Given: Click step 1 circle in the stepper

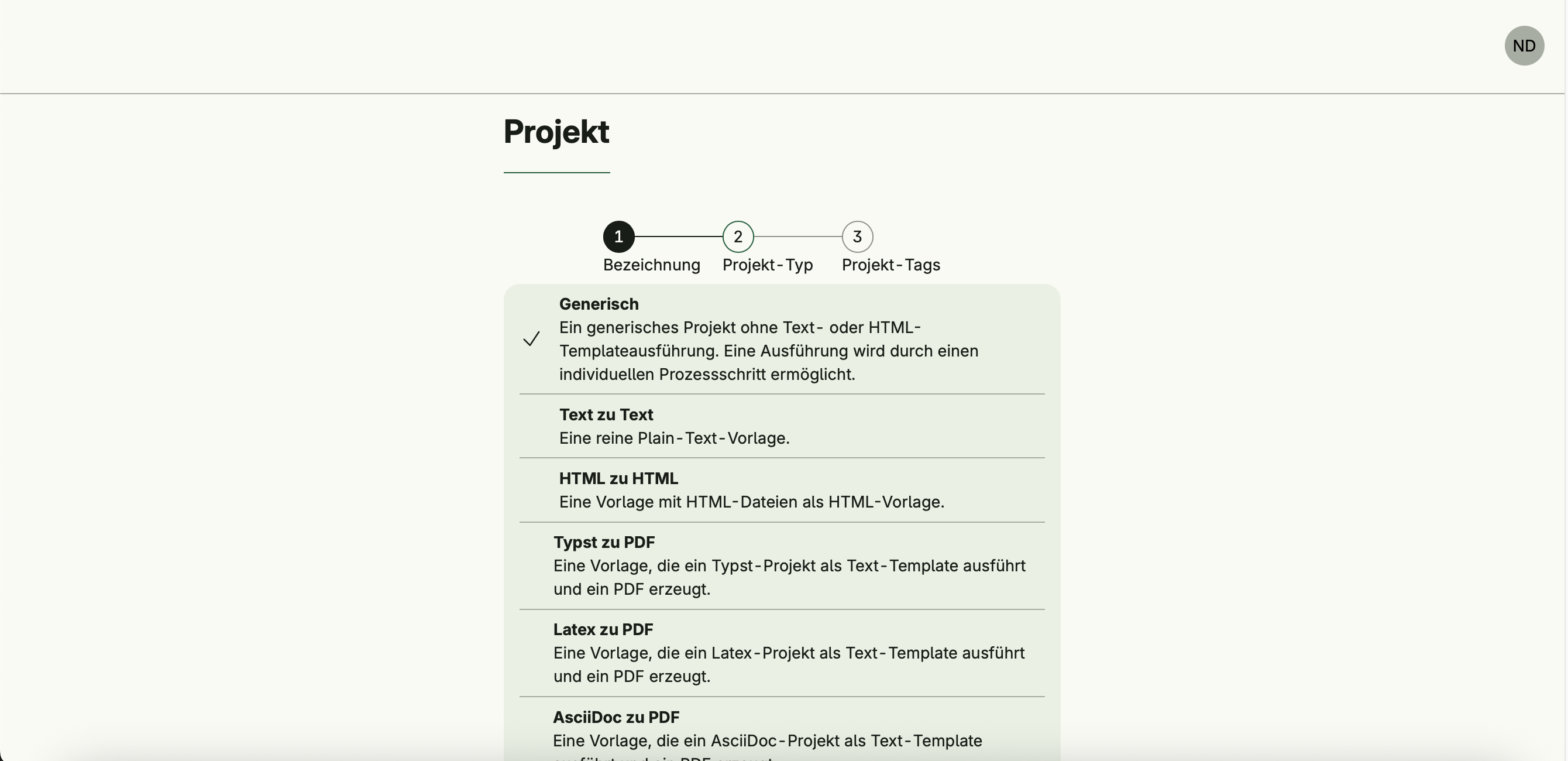Looking at the screenshot, I should 618,237.
